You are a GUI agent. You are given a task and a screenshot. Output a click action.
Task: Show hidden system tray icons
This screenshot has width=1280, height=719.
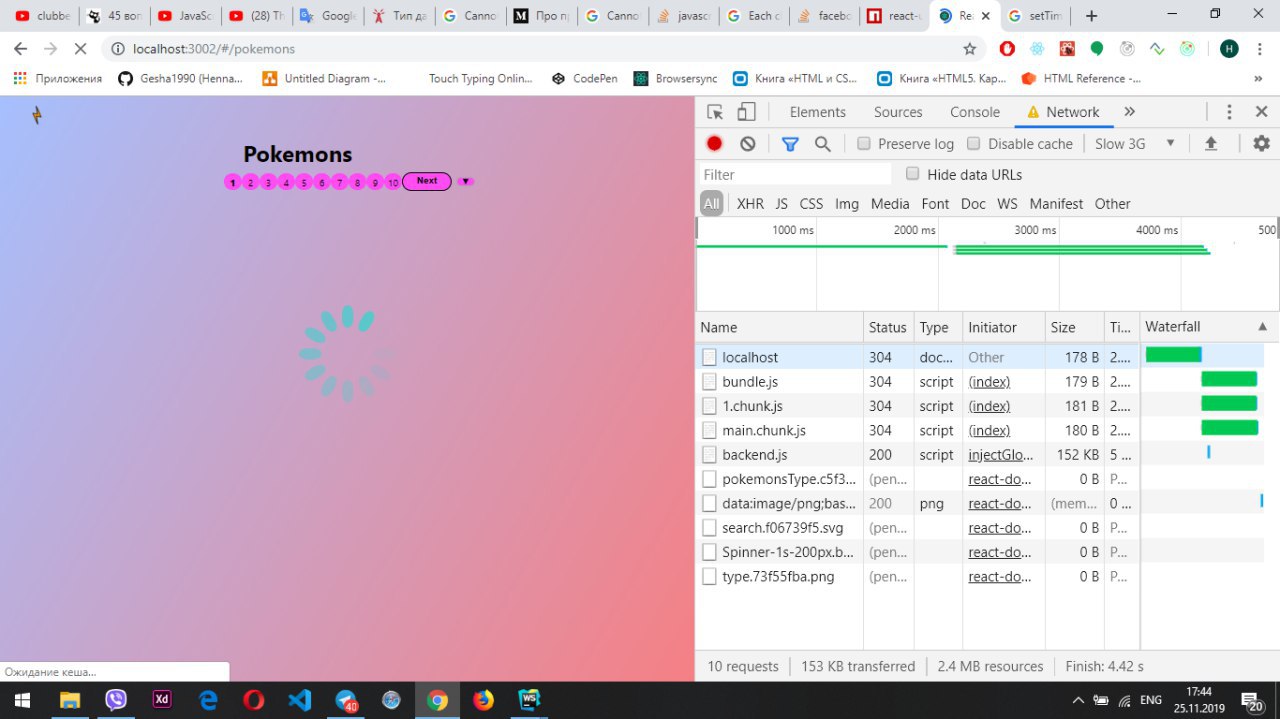(x=1078, y=700)
